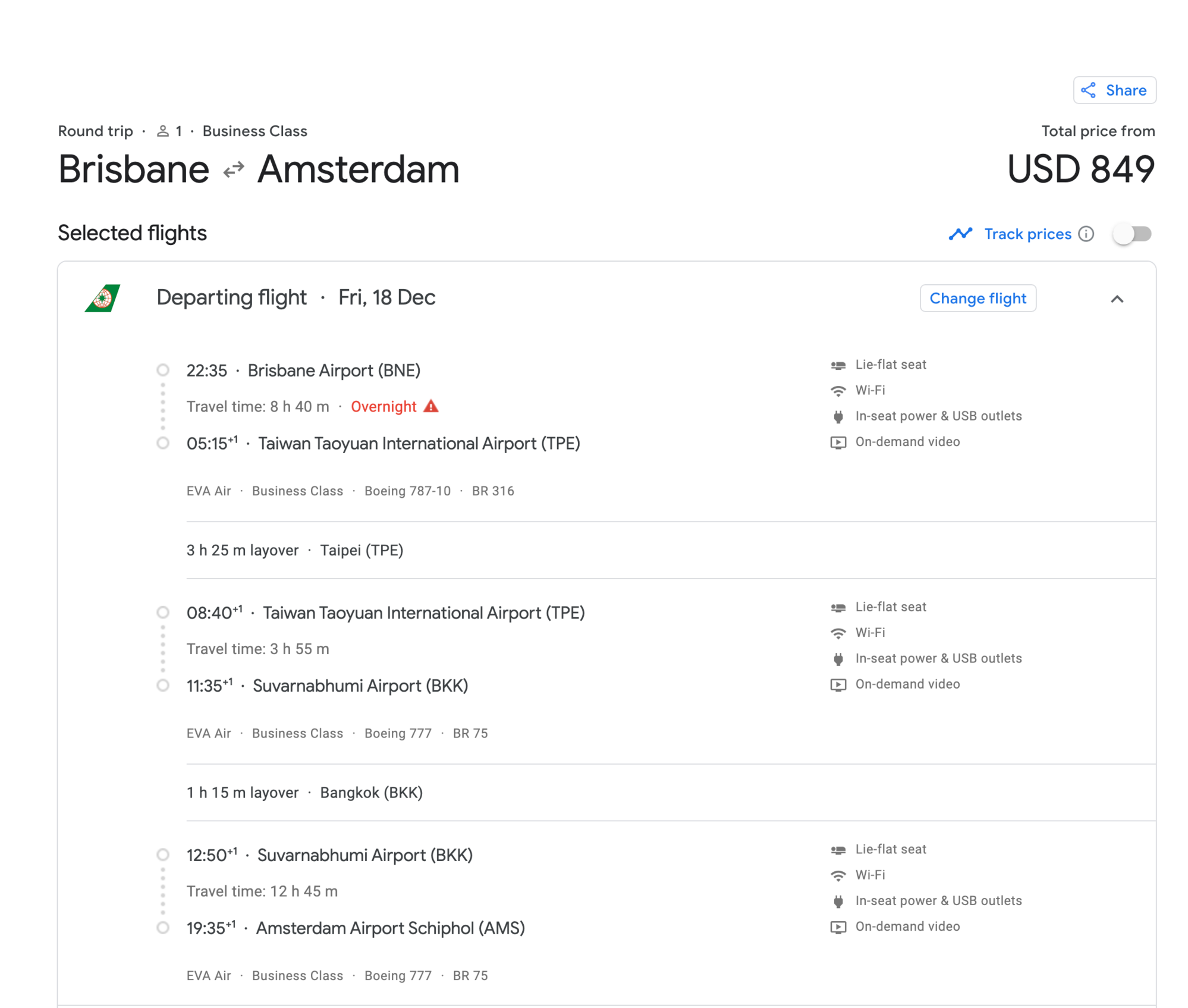Click the in-seat power plug icon on Taipei–Bangkok leg

click(838, 659)
